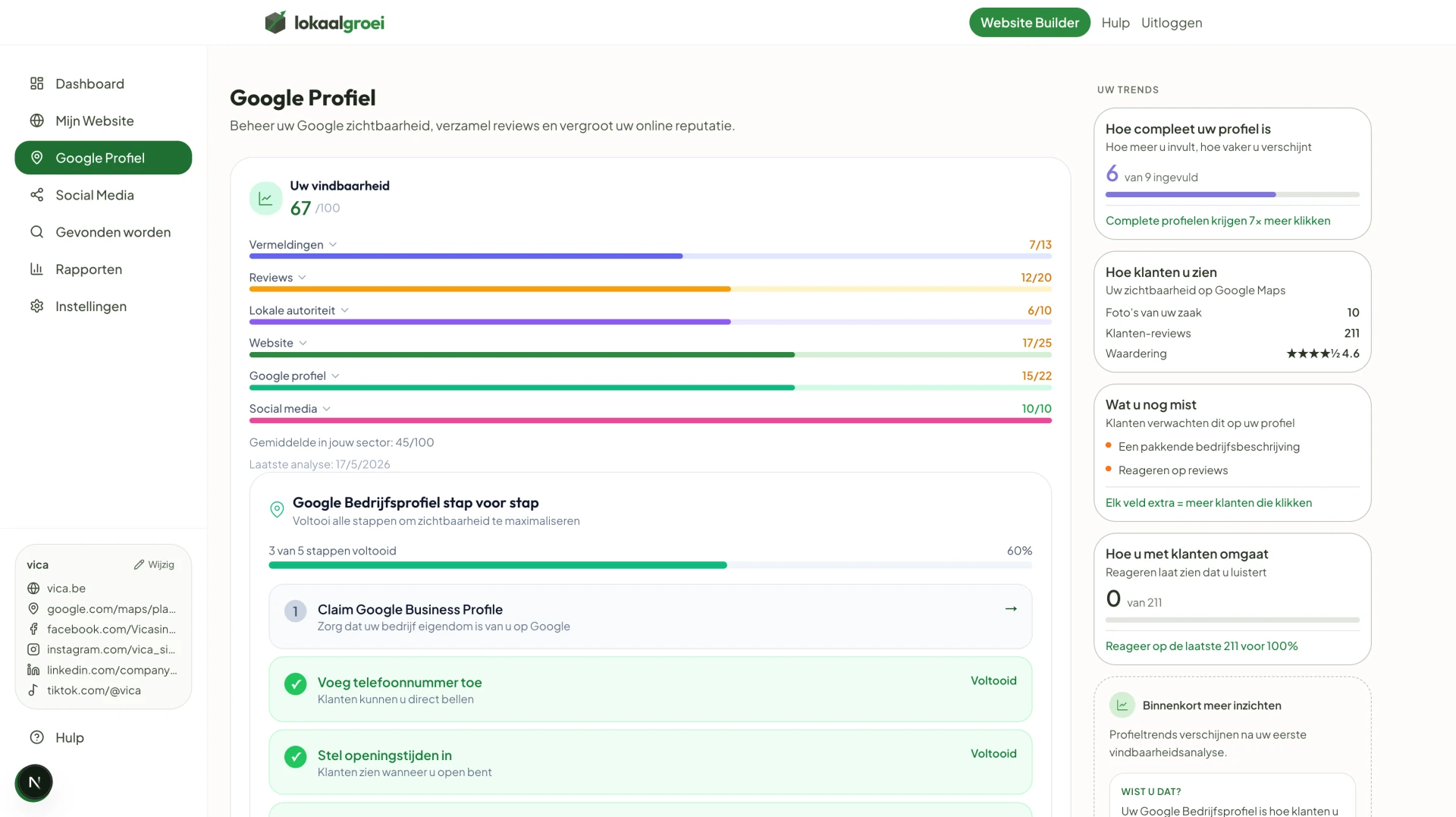Viewport: 1456px width, 817px height.
Task: Click the Instagram icon in vica card
Action: click(x=33, y=649)
